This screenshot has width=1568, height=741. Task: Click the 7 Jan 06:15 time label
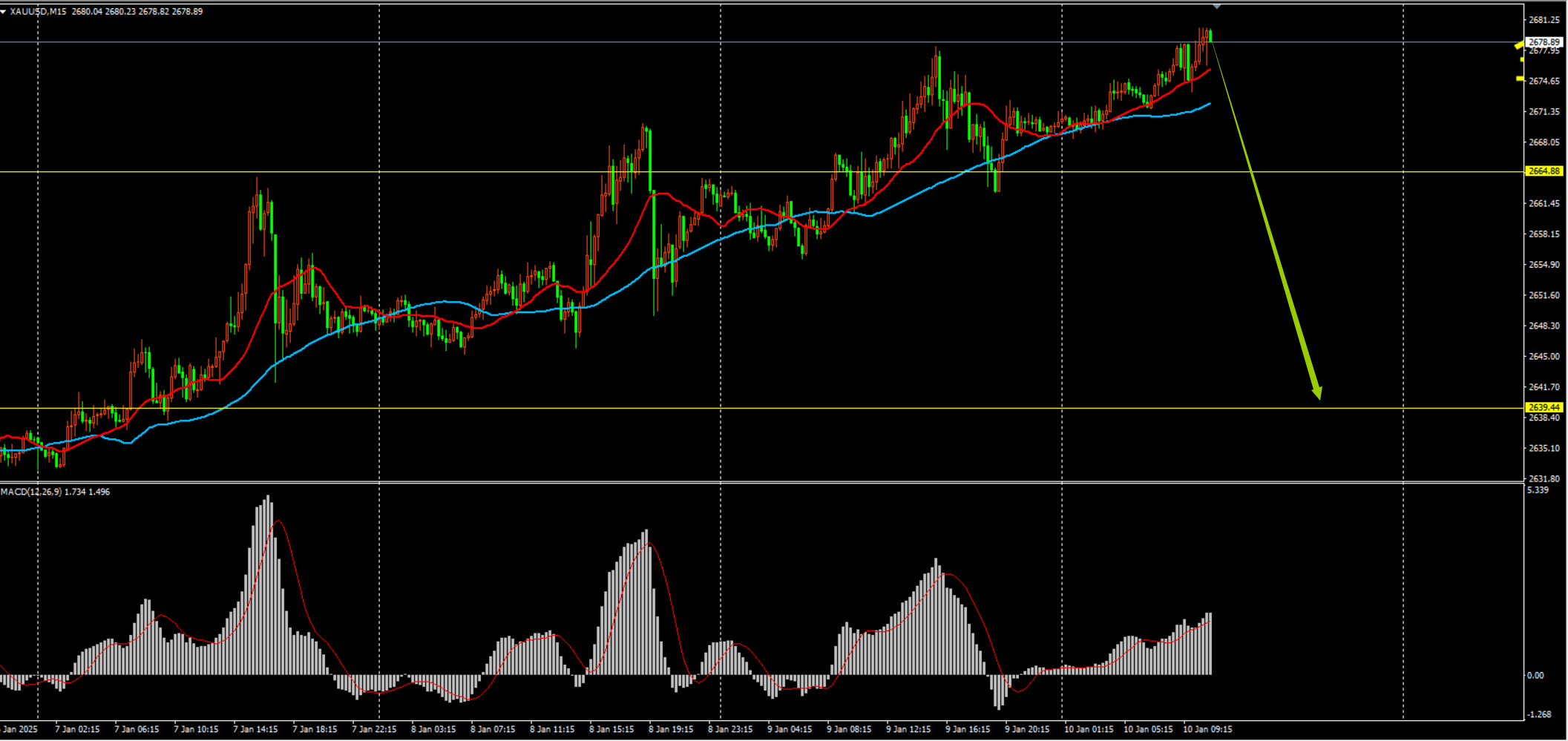(x=137, y=730)
